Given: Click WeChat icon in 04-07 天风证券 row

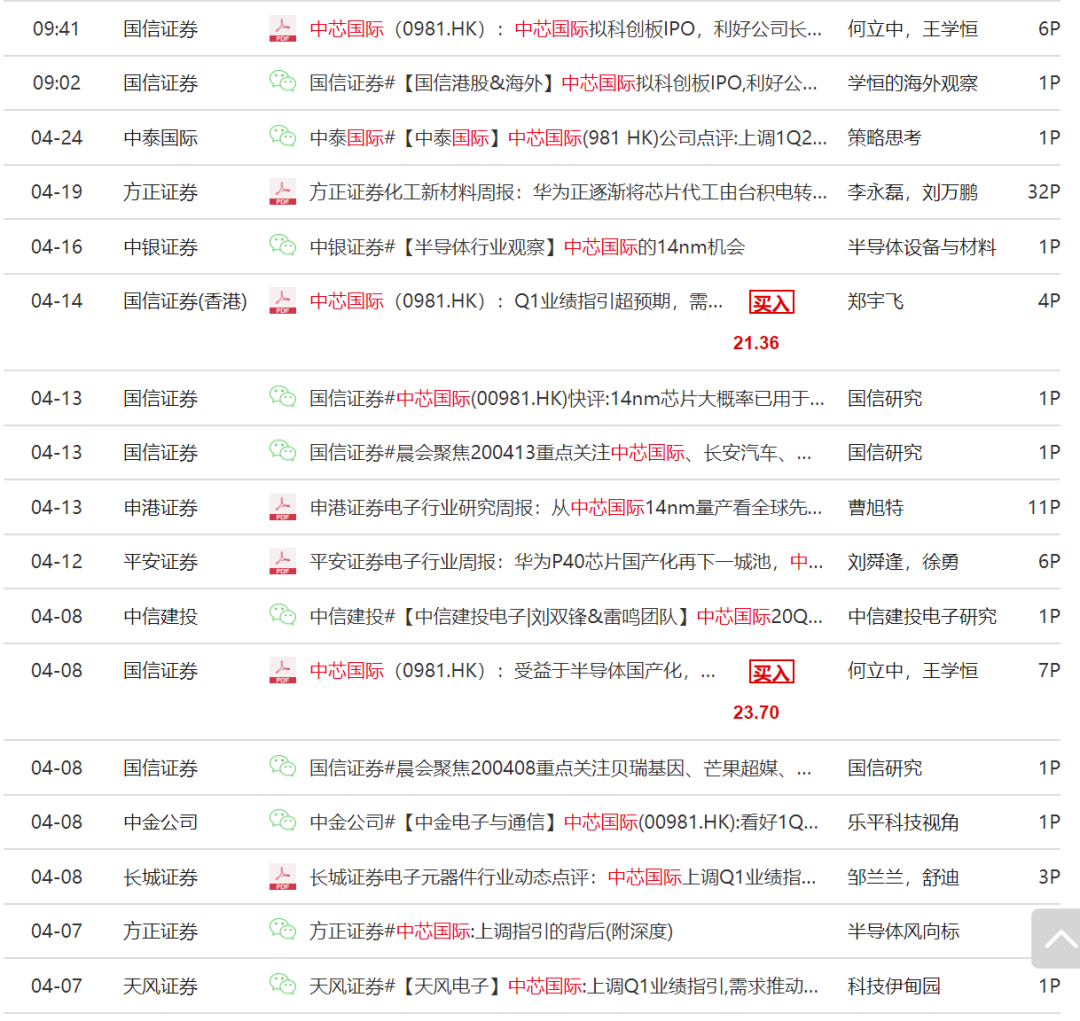Looking at the screenshot, I should coord(282,984).
